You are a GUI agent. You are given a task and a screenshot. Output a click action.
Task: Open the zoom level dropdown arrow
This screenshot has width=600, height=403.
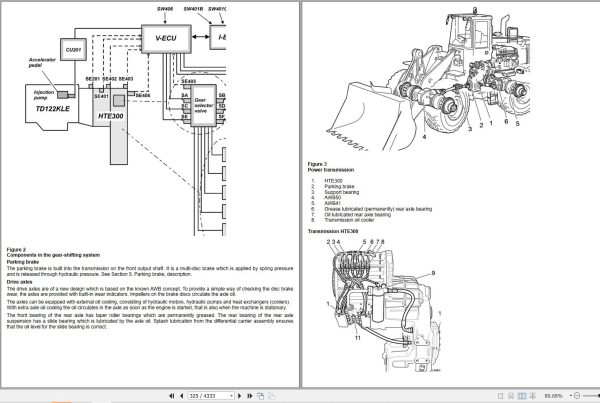pyautogui.click(x=571, y=396)
